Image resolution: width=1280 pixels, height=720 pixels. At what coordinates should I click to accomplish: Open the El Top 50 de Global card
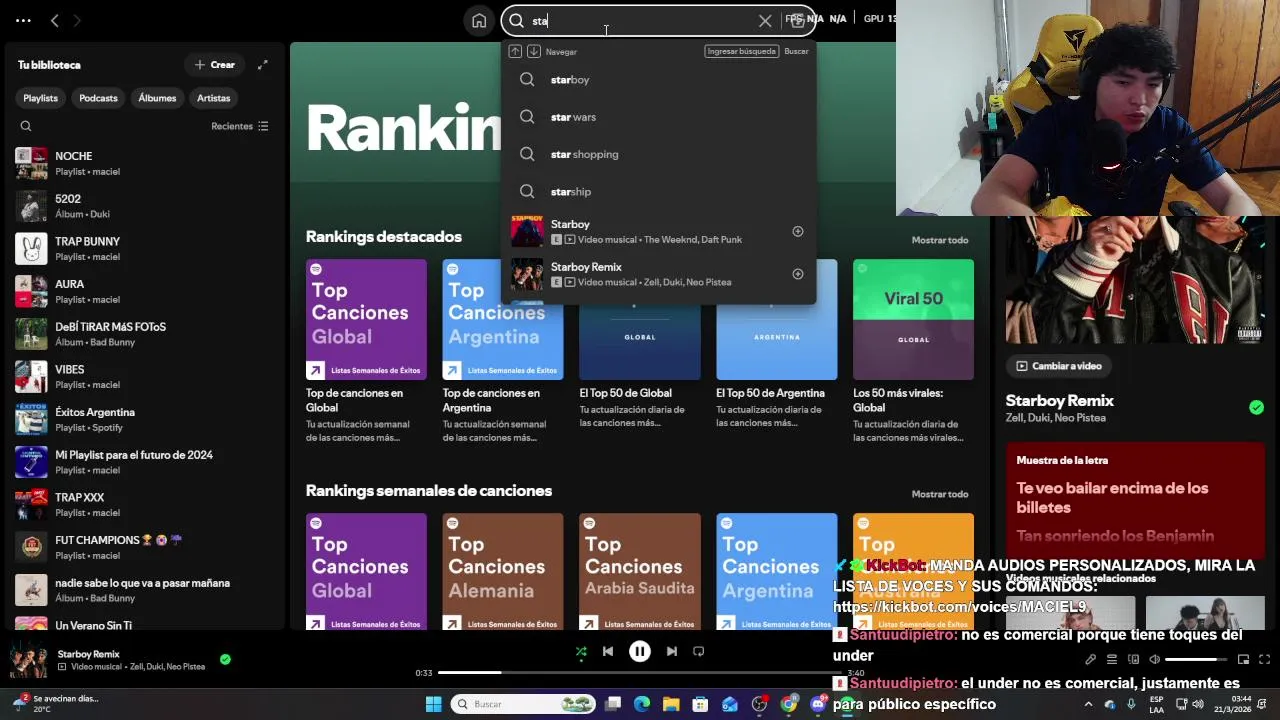[640, 350]
